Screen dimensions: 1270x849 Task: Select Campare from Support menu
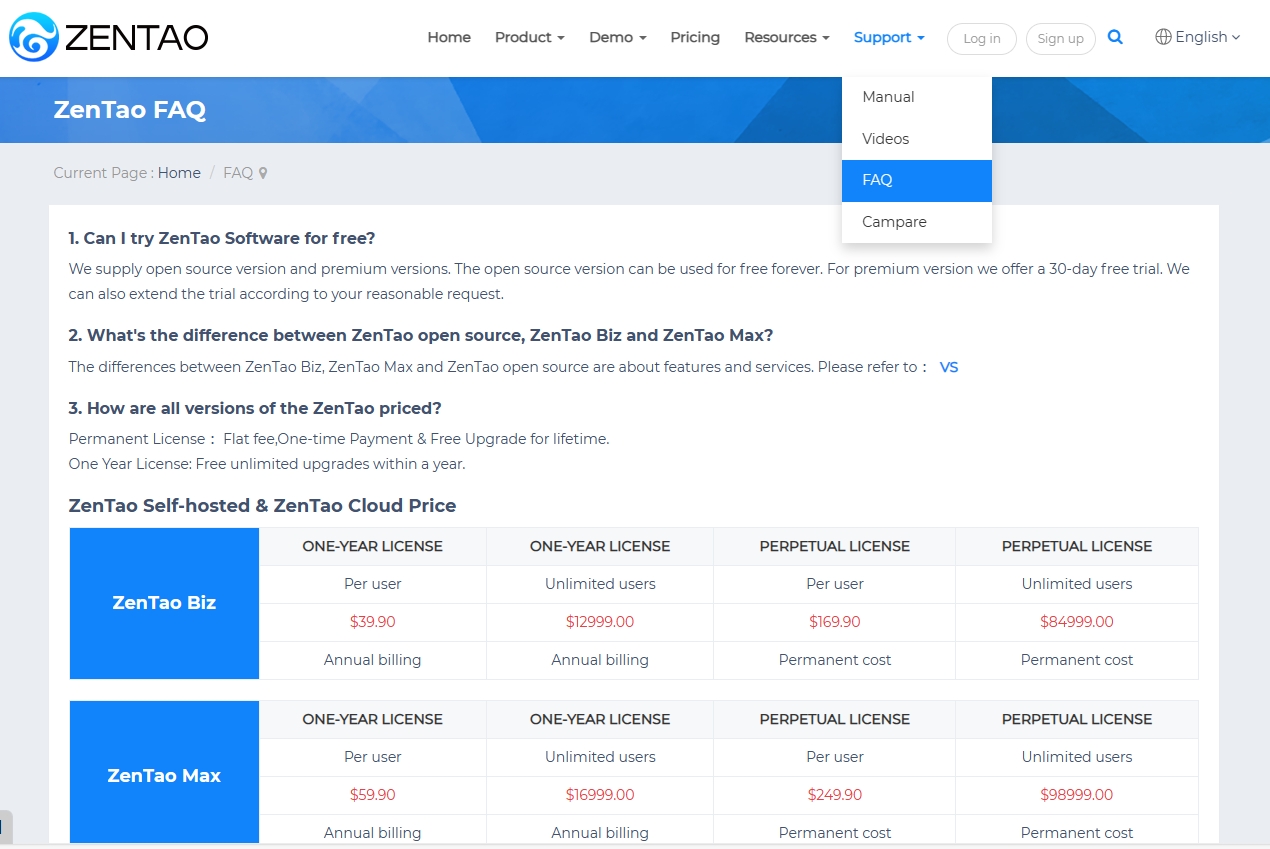(x=917, y=222)
